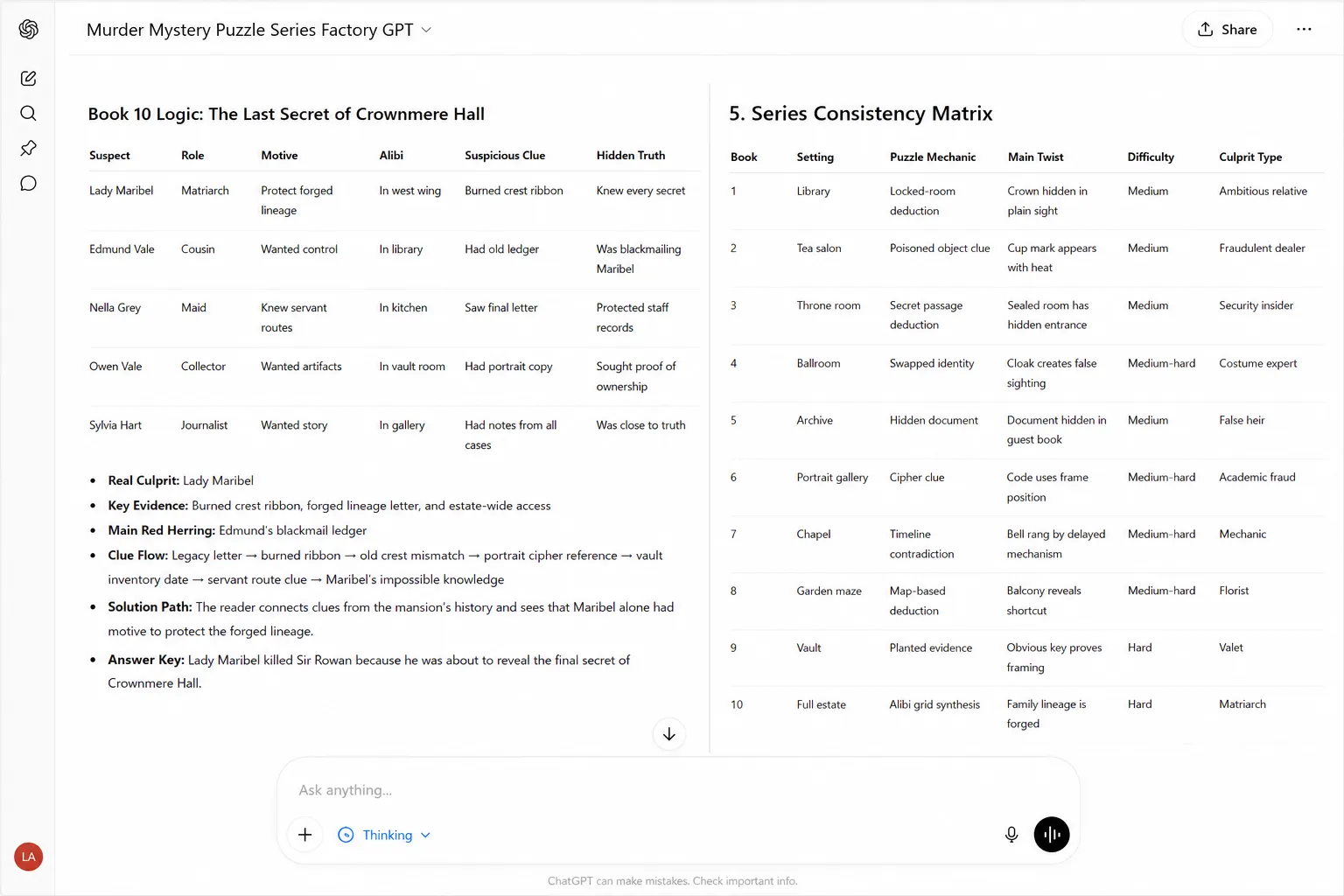Viewport: 1344px width, 896px height.
Task: Click the Culprit Type column header
Action: [1250, 157]
